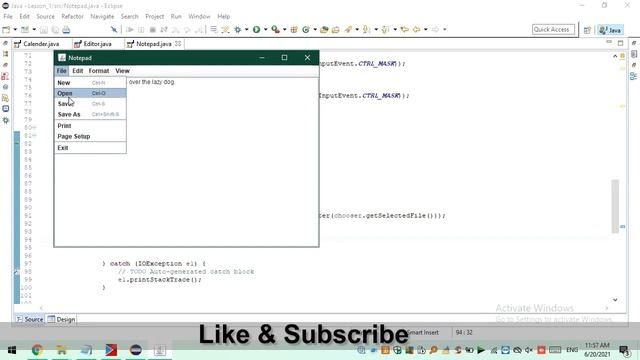
Task: Open the Back history dropdown arrow
Action: [426, 29]
